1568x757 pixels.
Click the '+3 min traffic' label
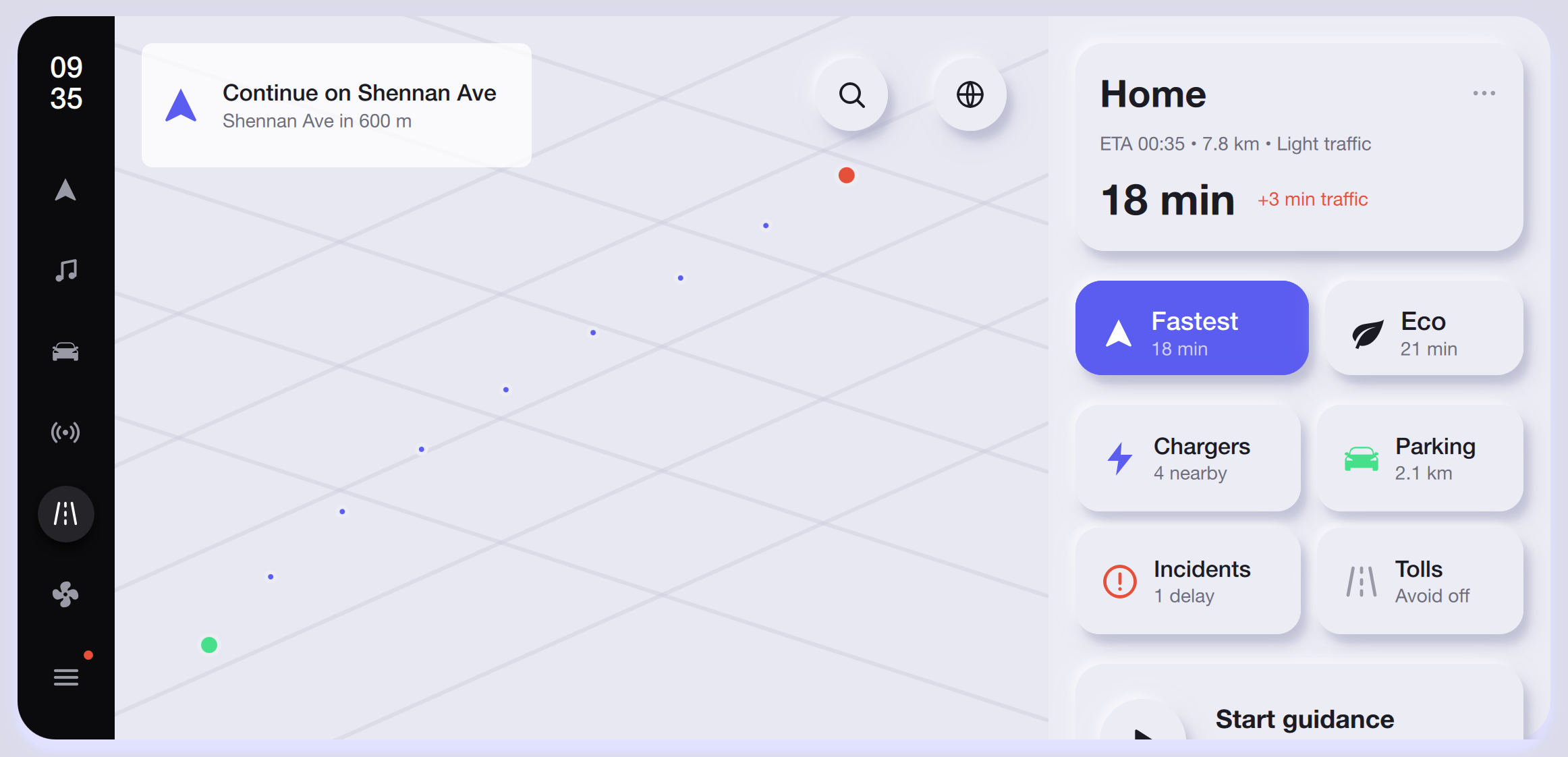[1312, 200]
